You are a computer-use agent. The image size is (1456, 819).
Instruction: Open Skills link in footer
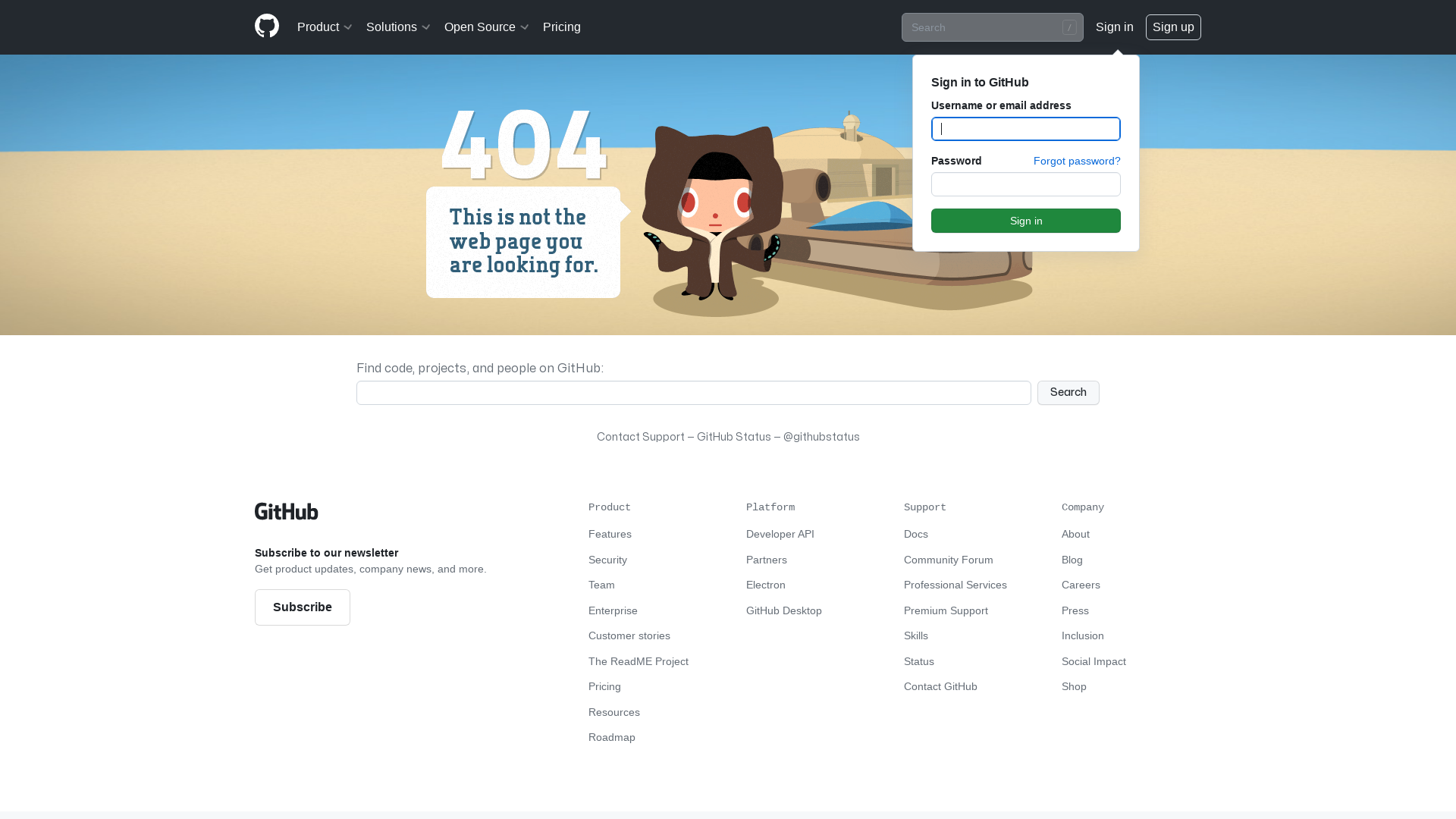(x=916, y=635)
